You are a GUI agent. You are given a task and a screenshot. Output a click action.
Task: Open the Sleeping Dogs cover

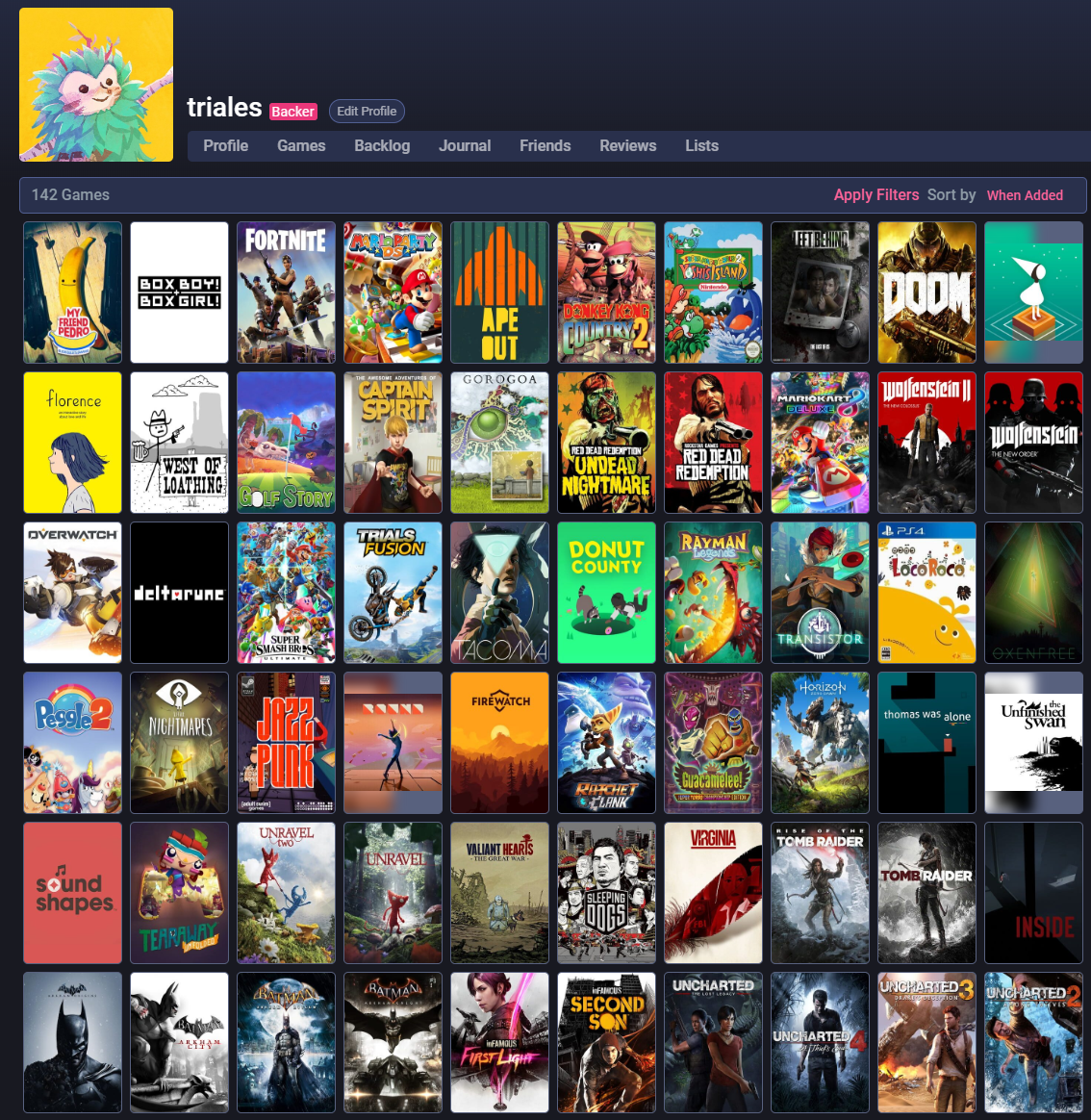606,893
